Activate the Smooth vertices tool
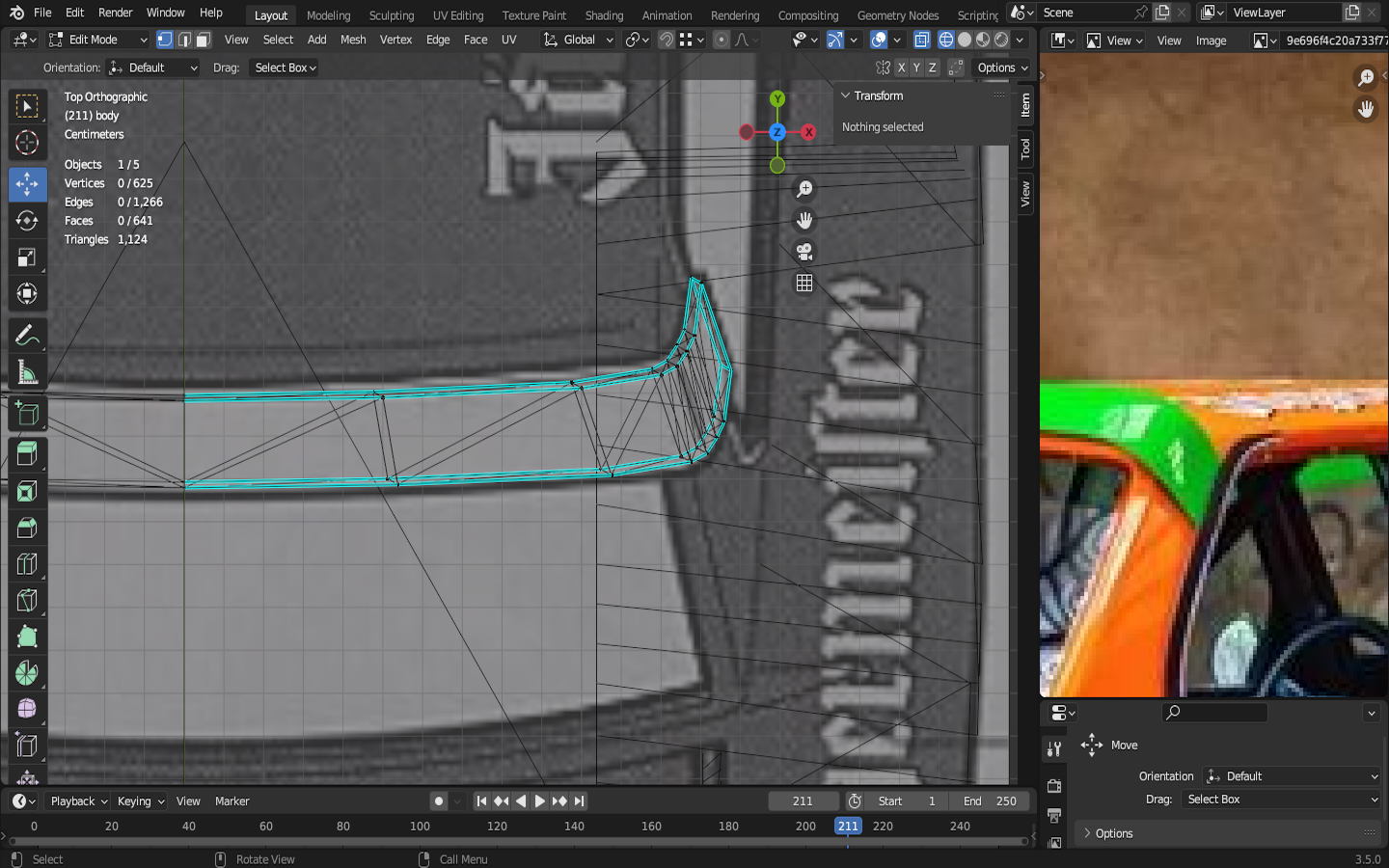This screenshot has width=1389, height=868. click(x=27, y=710)
